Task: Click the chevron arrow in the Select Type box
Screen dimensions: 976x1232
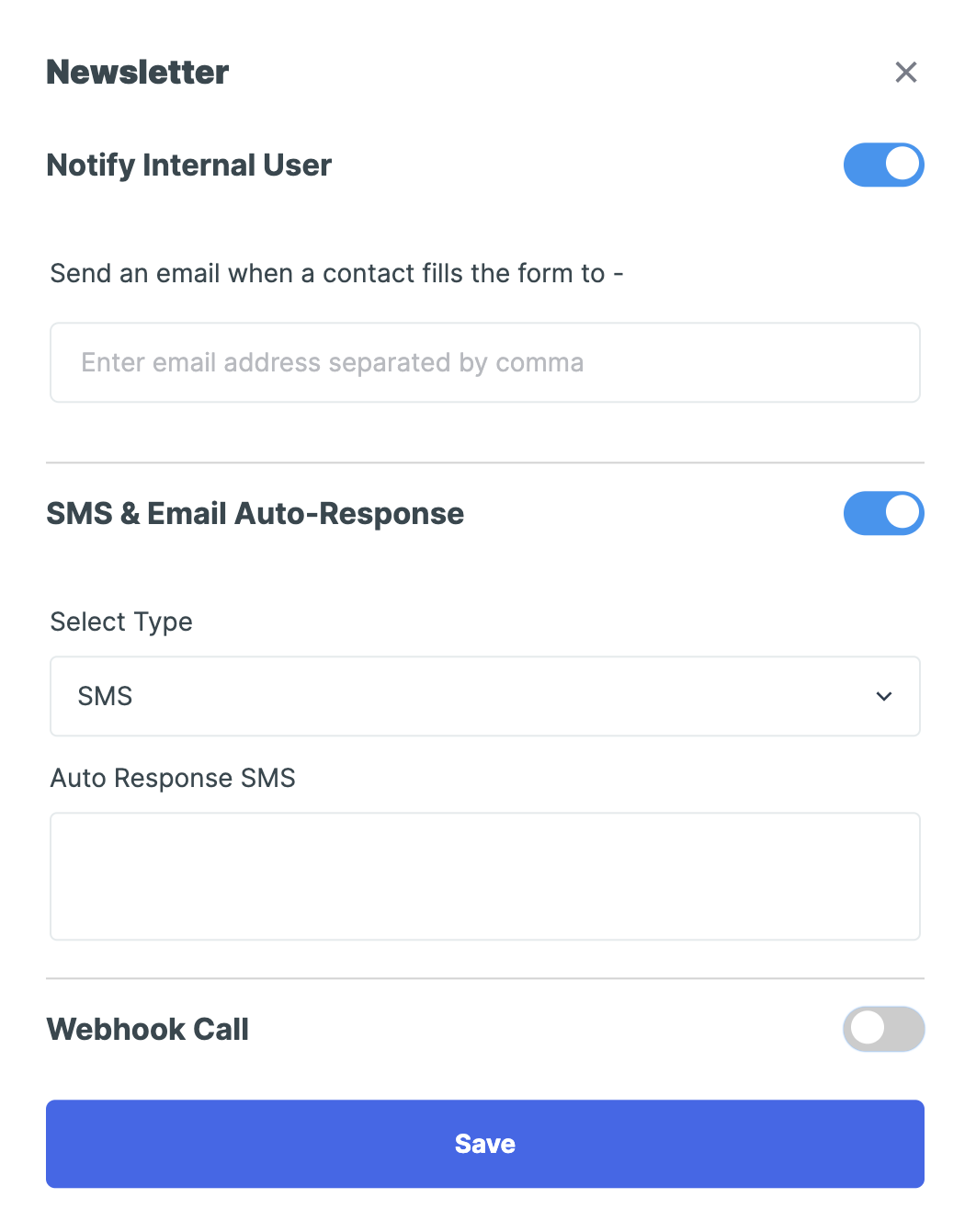Action: [x=884, y=697]
